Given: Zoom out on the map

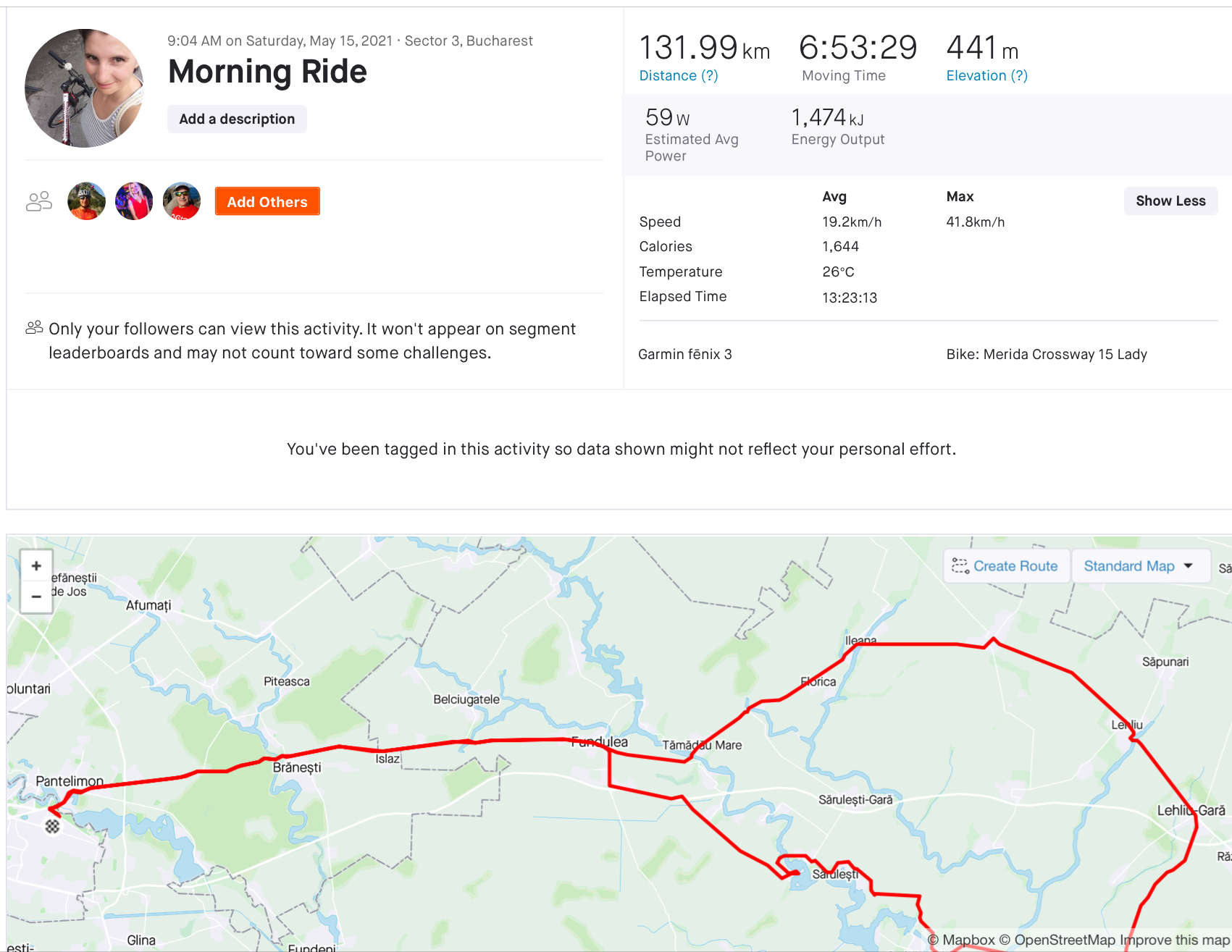Looking at the screenshot, I should pos(36,597).
